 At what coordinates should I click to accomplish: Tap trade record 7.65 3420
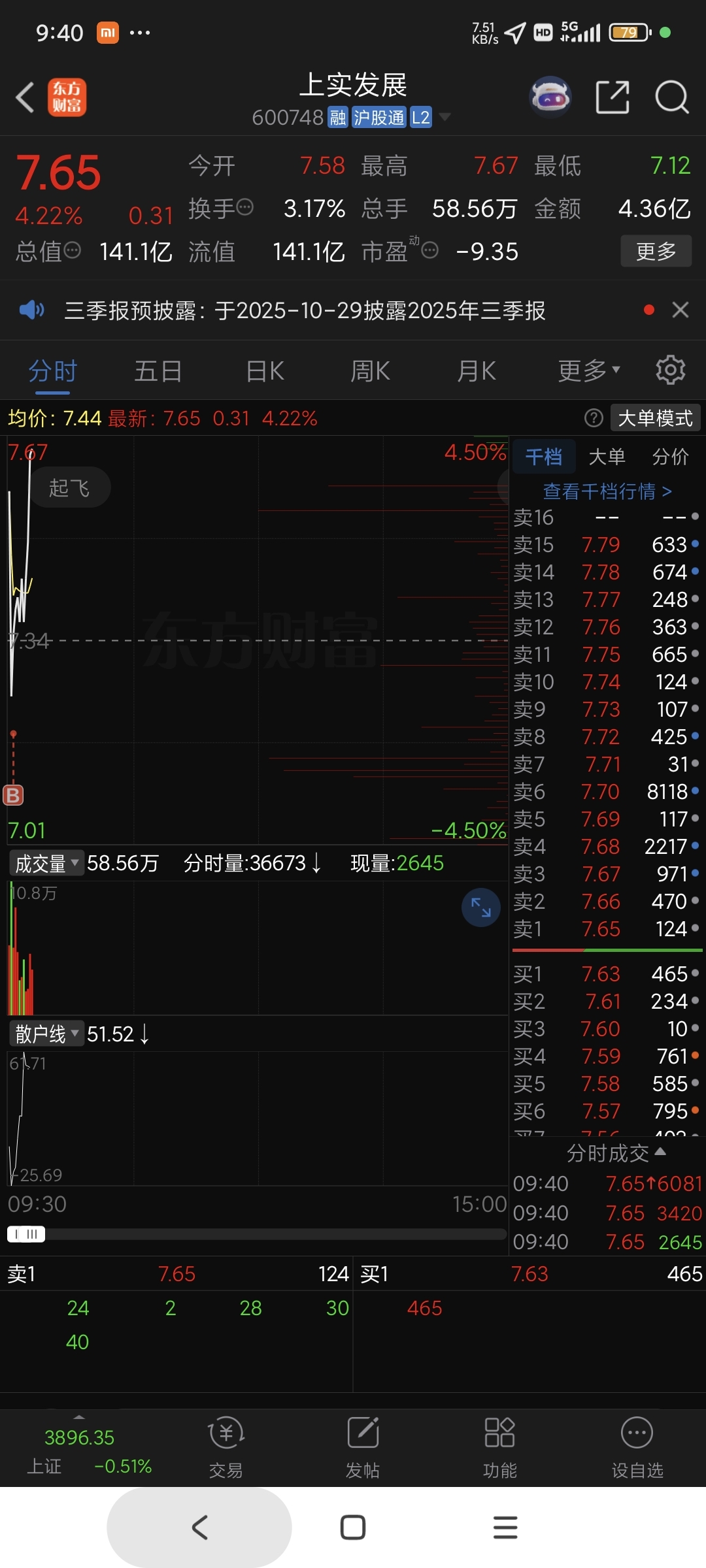click(607, 1213)
